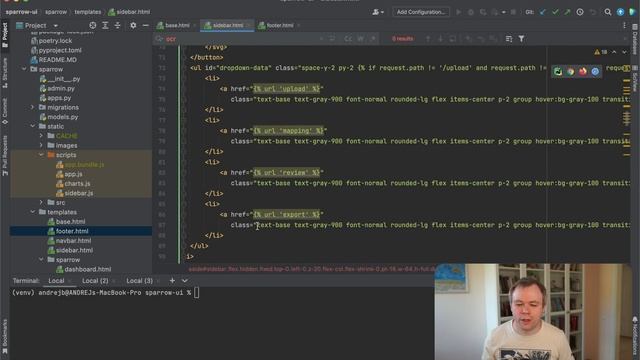The height and width of the screenshot is (360, 640).
Task: Open the search history magnifier in find bar
Action: (159, 39)
